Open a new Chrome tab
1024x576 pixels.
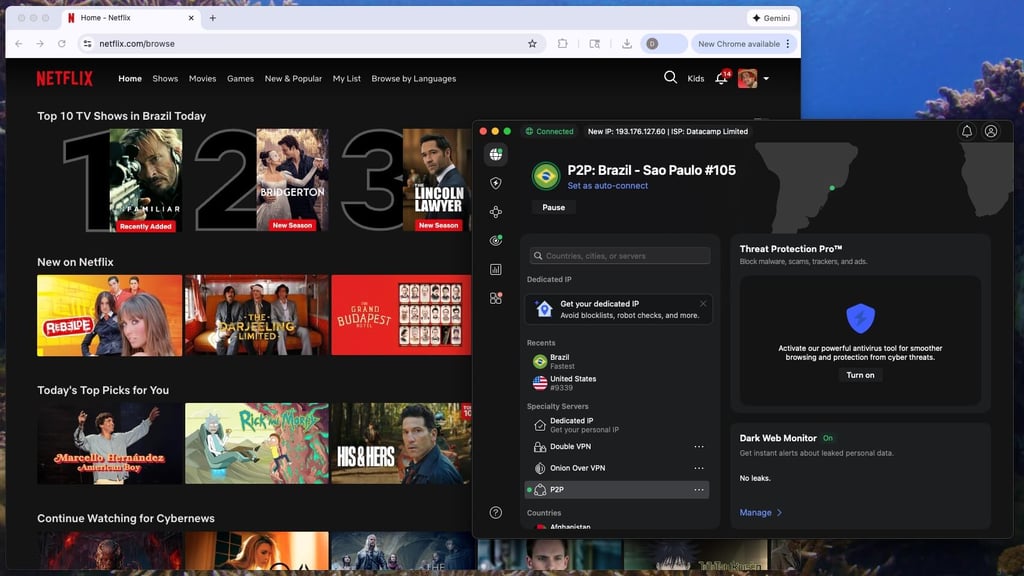(212, 18)
